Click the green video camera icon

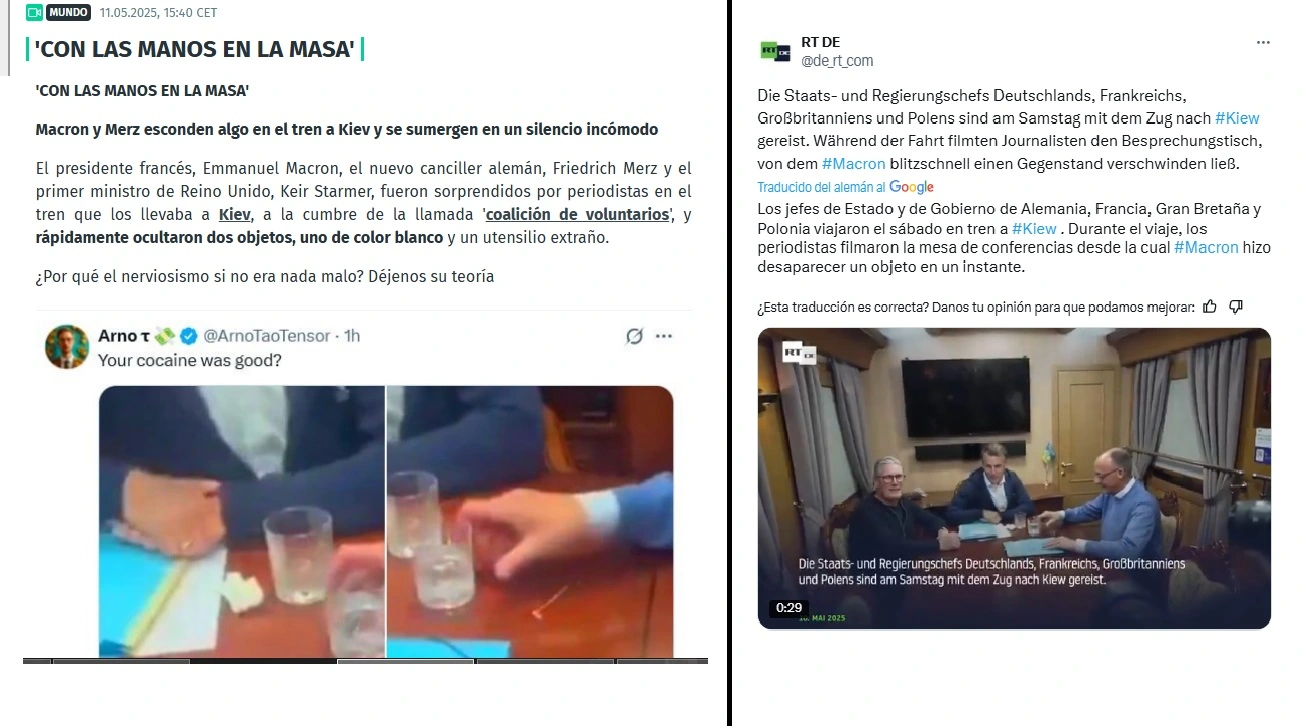click(34, 13)
